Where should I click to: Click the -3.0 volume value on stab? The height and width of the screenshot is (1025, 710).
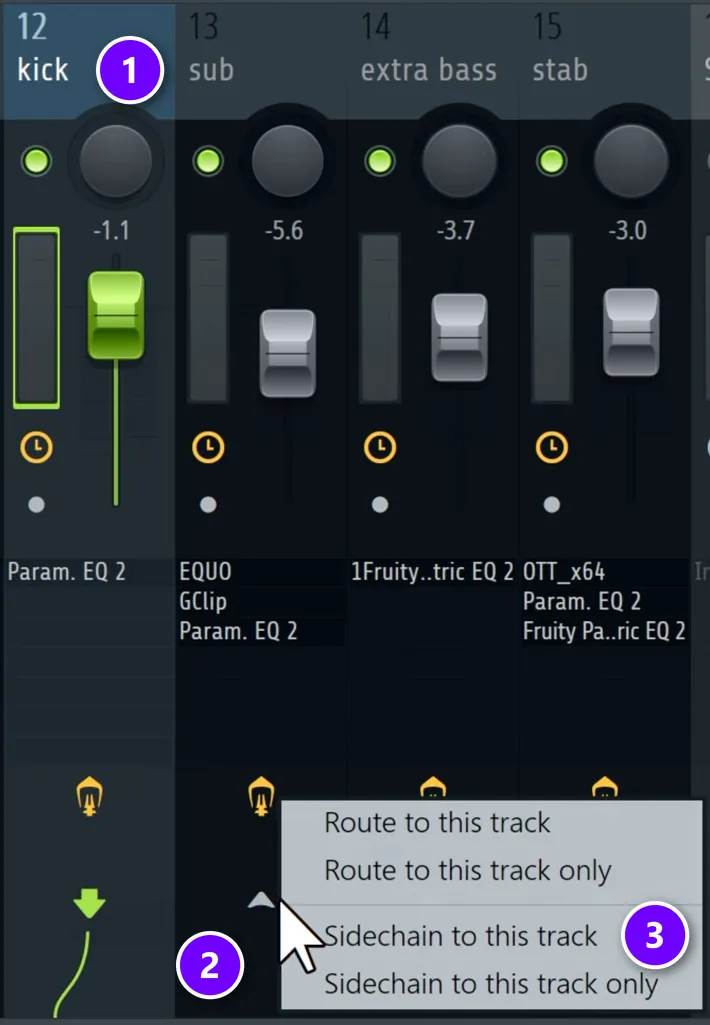pos(628,231)
